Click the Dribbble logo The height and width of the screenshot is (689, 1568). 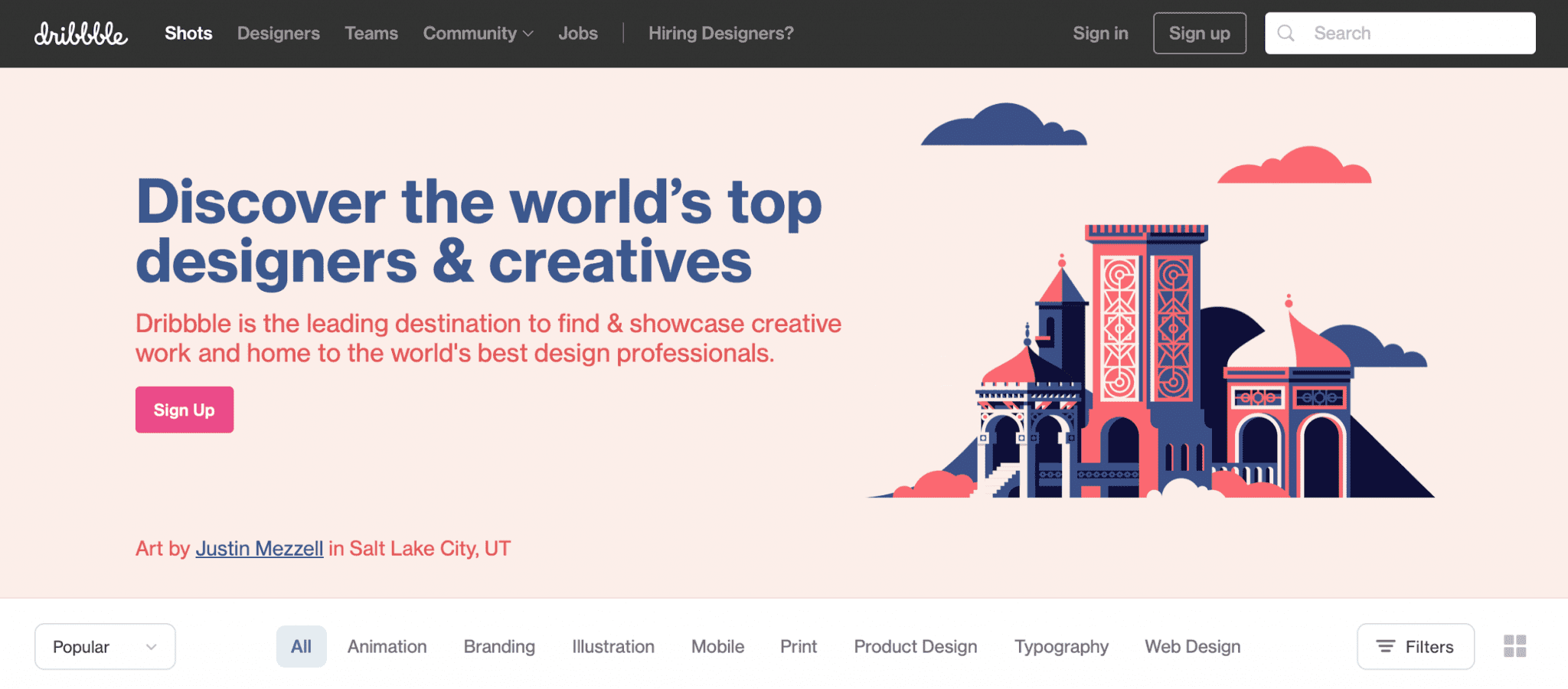click(80, 33)
